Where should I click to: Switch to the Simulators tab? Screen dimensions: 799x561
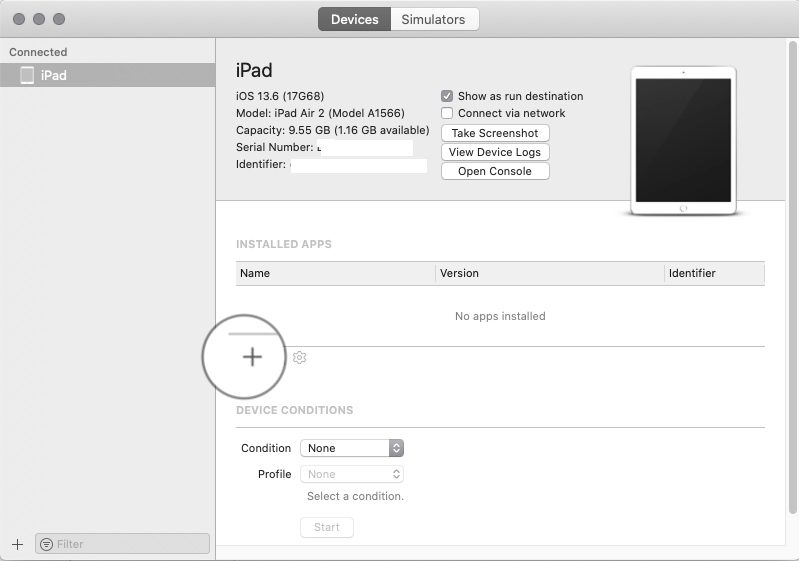pyautogui.click(x=434, y=19)
